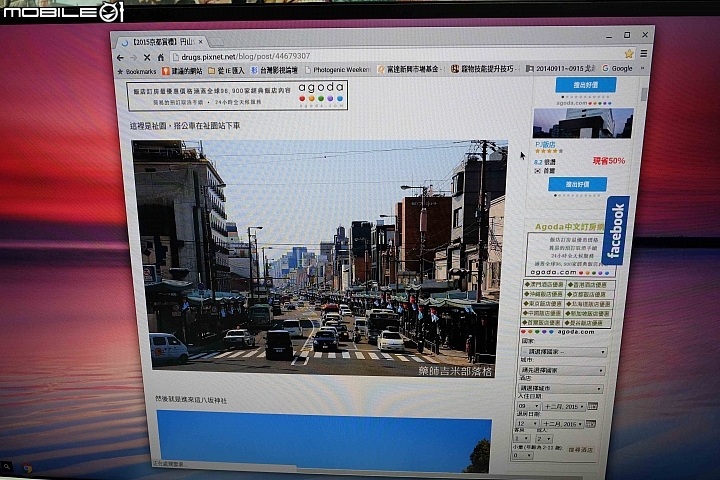The image size is (720, 480).
Task: Open the Photogenic Weekend bookmark
Action: 337,70
